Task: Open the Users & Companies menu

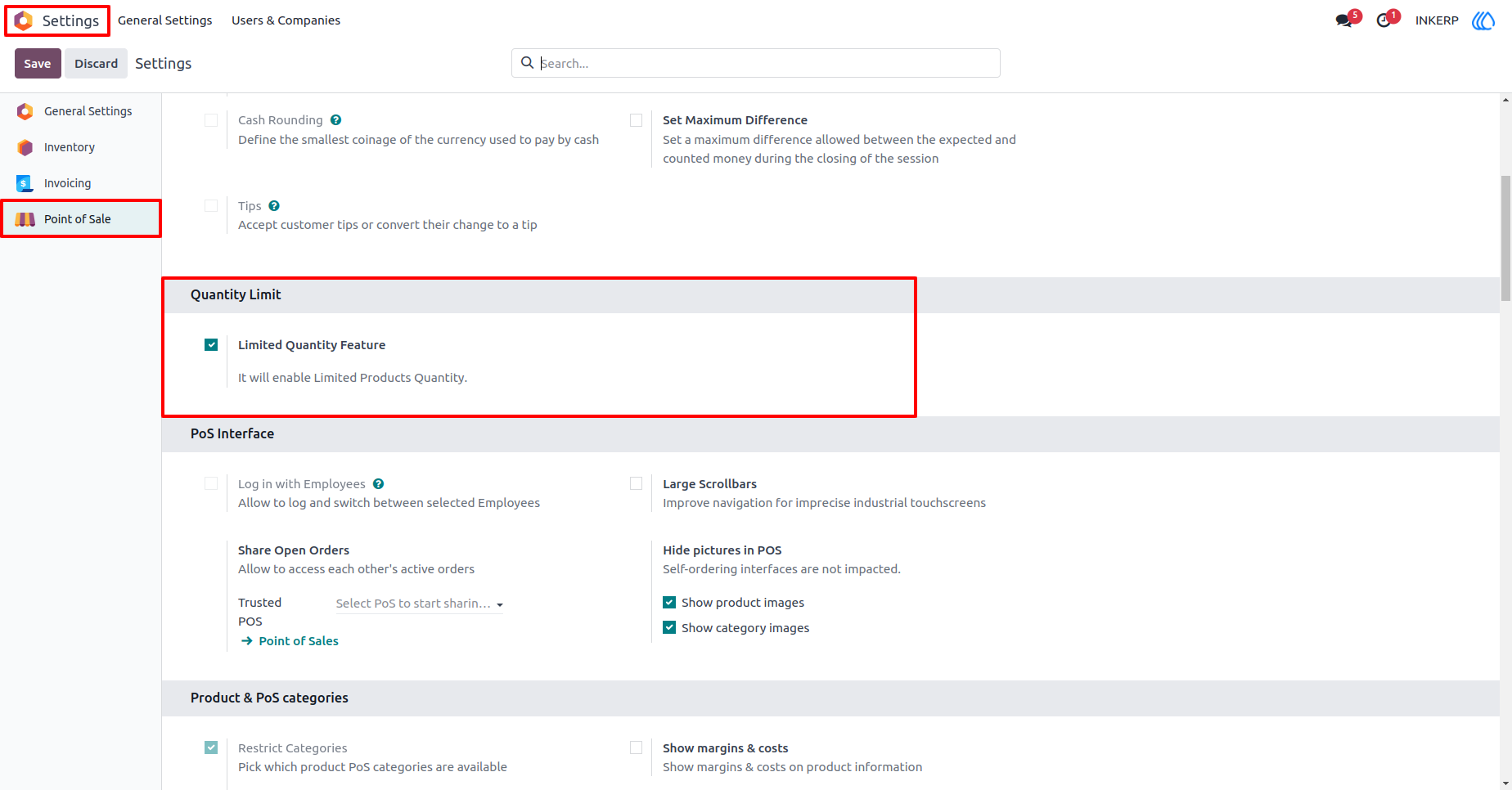Action: [286, 20]
